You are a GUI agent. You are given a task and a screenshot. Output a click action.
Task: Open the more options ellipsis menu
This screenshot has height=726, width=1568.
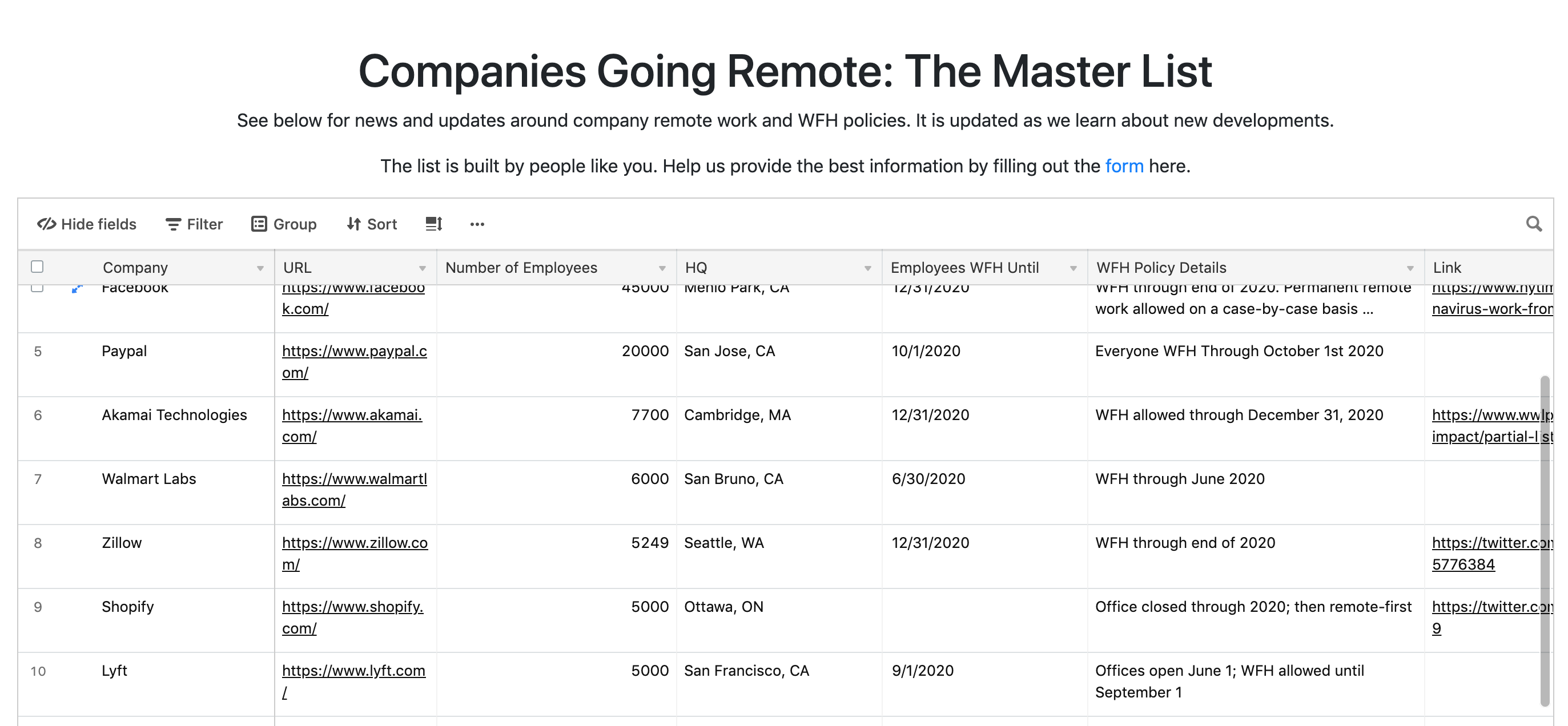click(x=477, y=224)
